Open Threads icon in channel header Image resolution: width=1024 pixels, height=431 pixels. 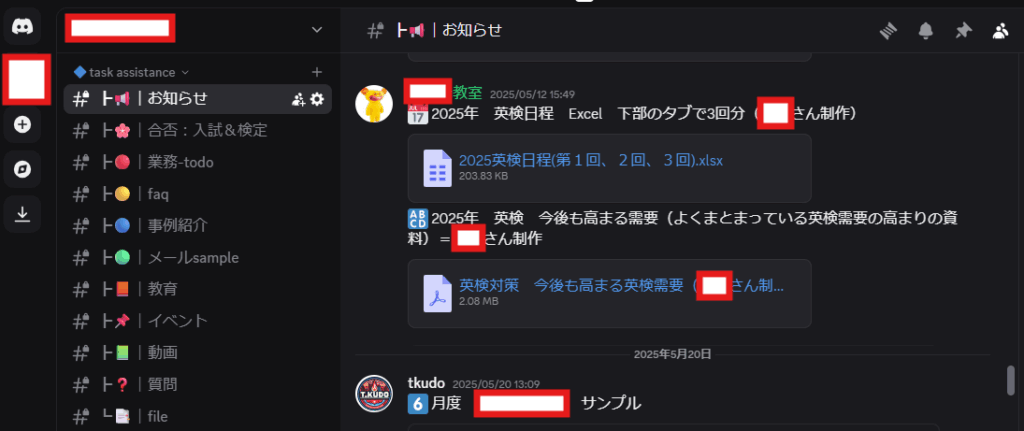(x=889, y=31)
